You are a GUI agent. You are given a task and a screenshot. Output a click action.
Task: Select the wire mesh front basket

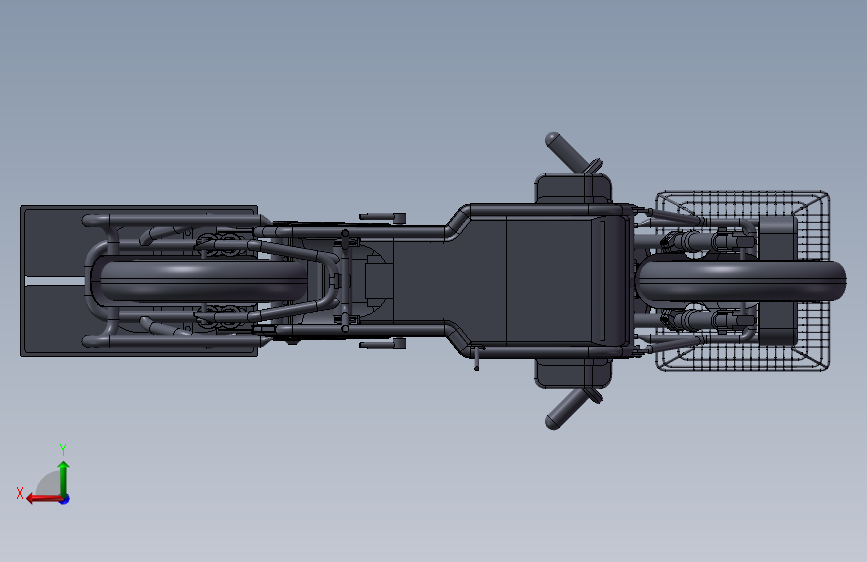coord(742,281)
